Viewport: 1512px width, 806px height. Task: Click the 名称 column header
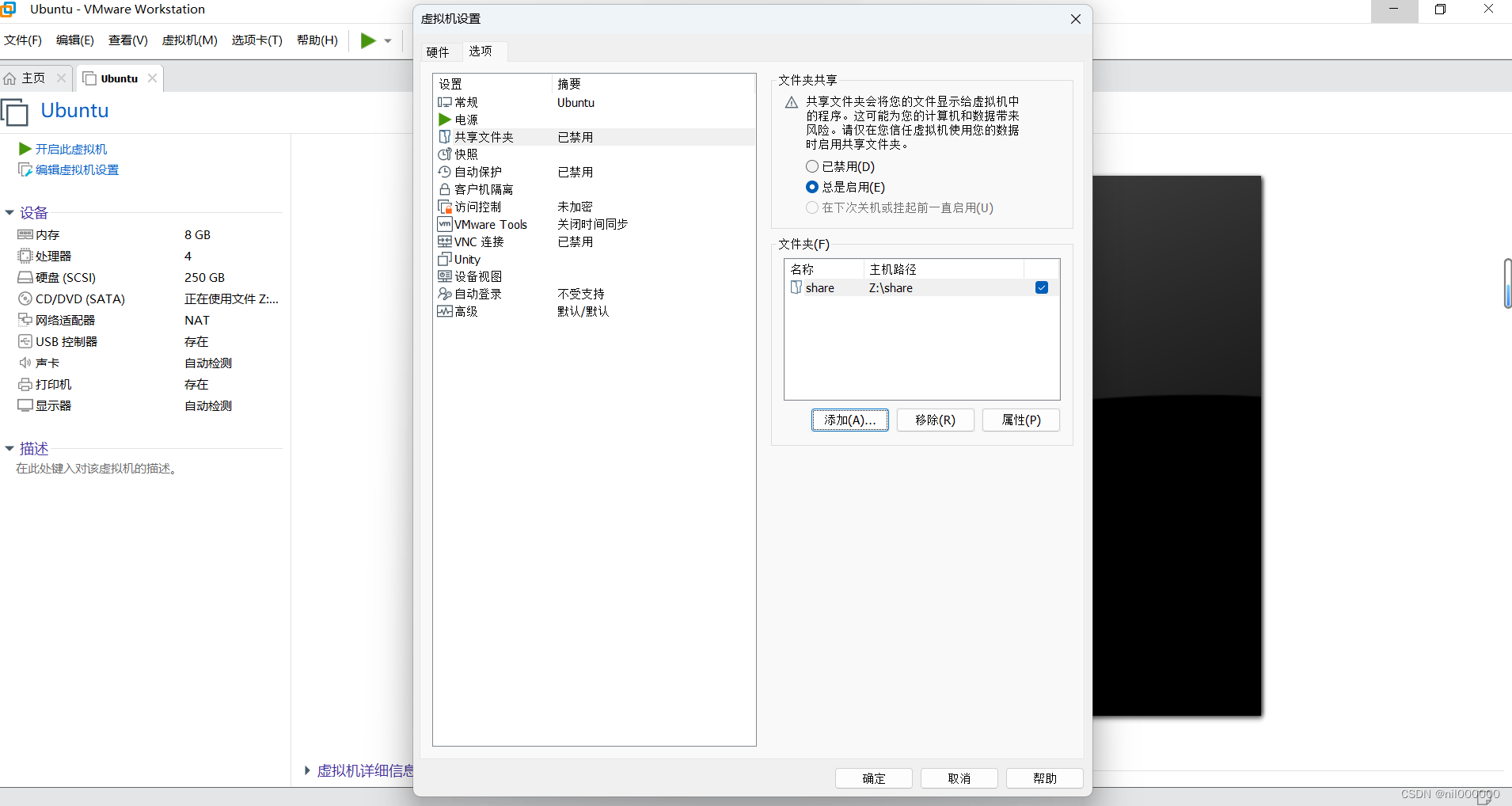pos(824,269)
